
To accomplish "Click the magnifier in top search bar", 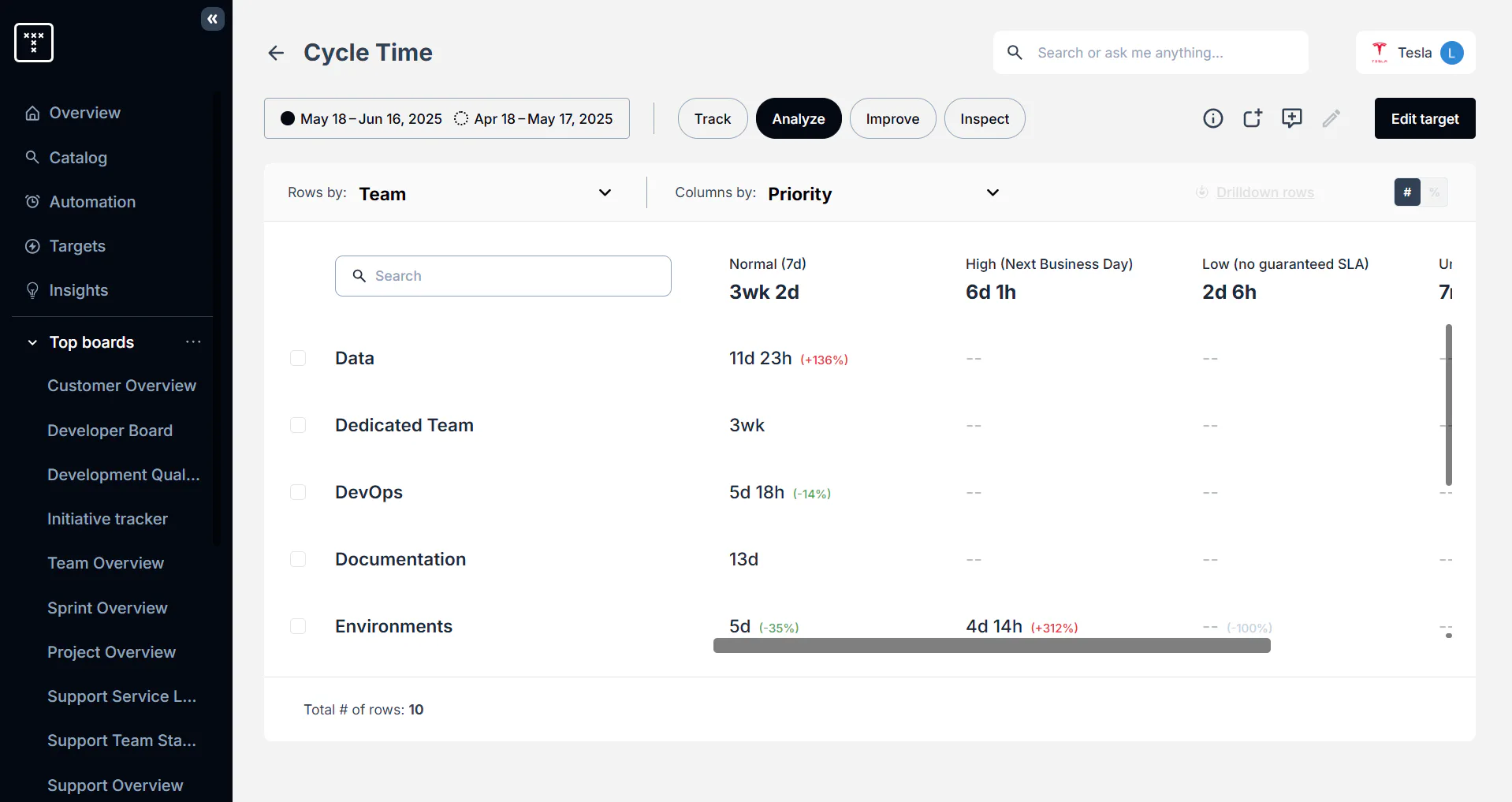I will tap(1015, 53).
